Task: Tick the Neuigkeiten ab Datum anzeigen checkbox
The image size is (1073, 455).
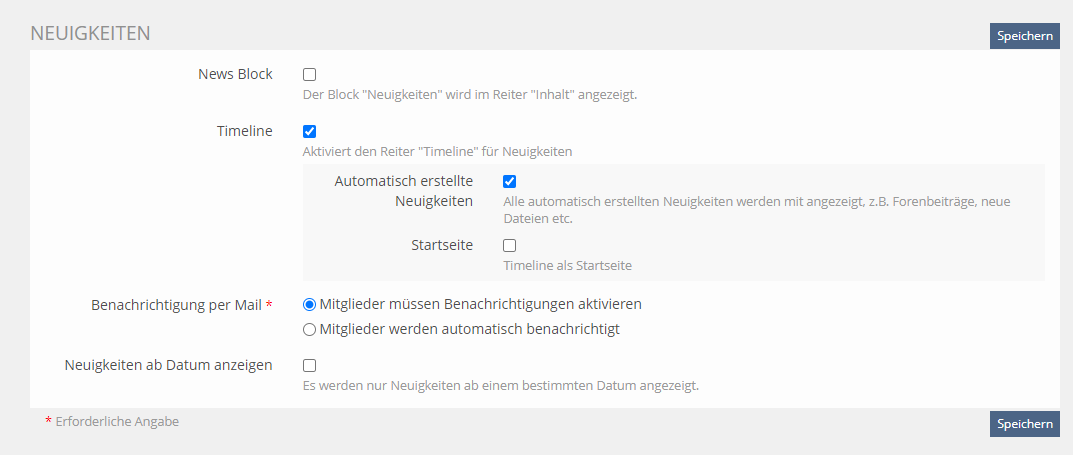Action: coord(310,366)
